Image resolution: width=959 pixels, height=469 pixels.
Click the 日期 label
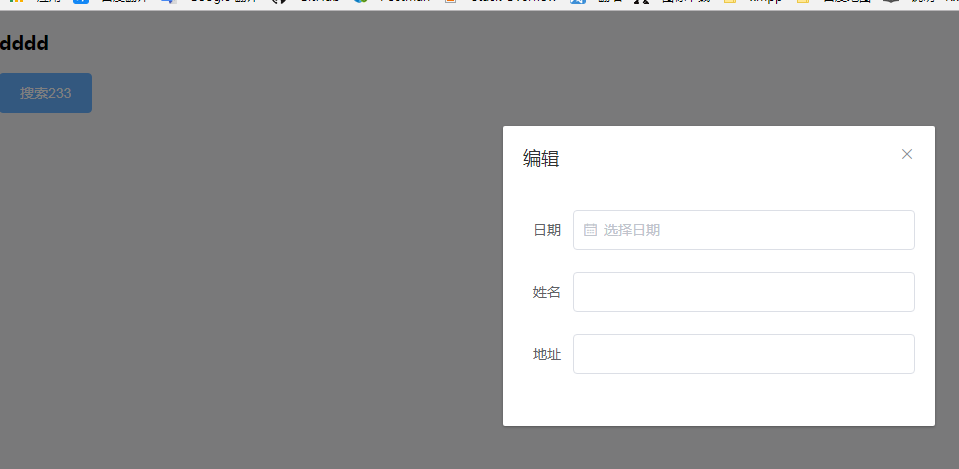click(x=547, y=231)
